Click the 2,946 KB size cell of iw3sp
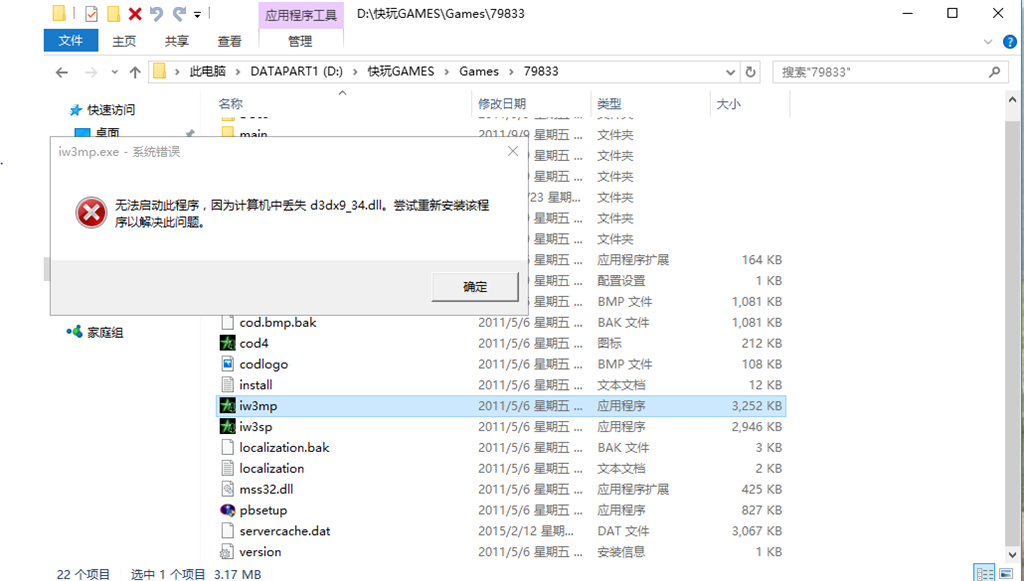This screenshot has width=1024, height=581. (757, 427)
